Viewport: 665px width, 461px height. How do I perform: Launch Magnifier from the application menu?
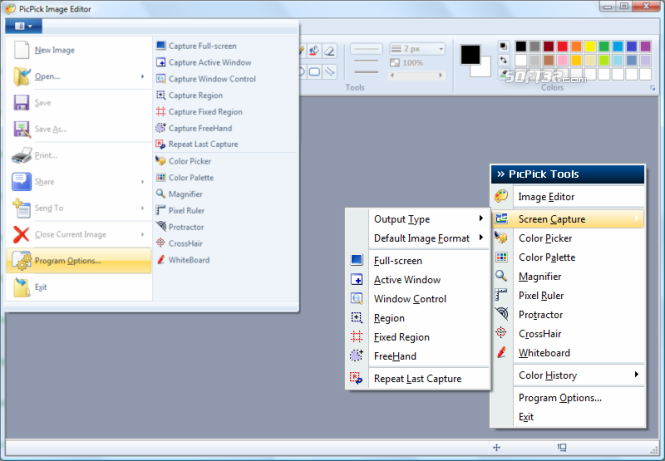[225, 194]
